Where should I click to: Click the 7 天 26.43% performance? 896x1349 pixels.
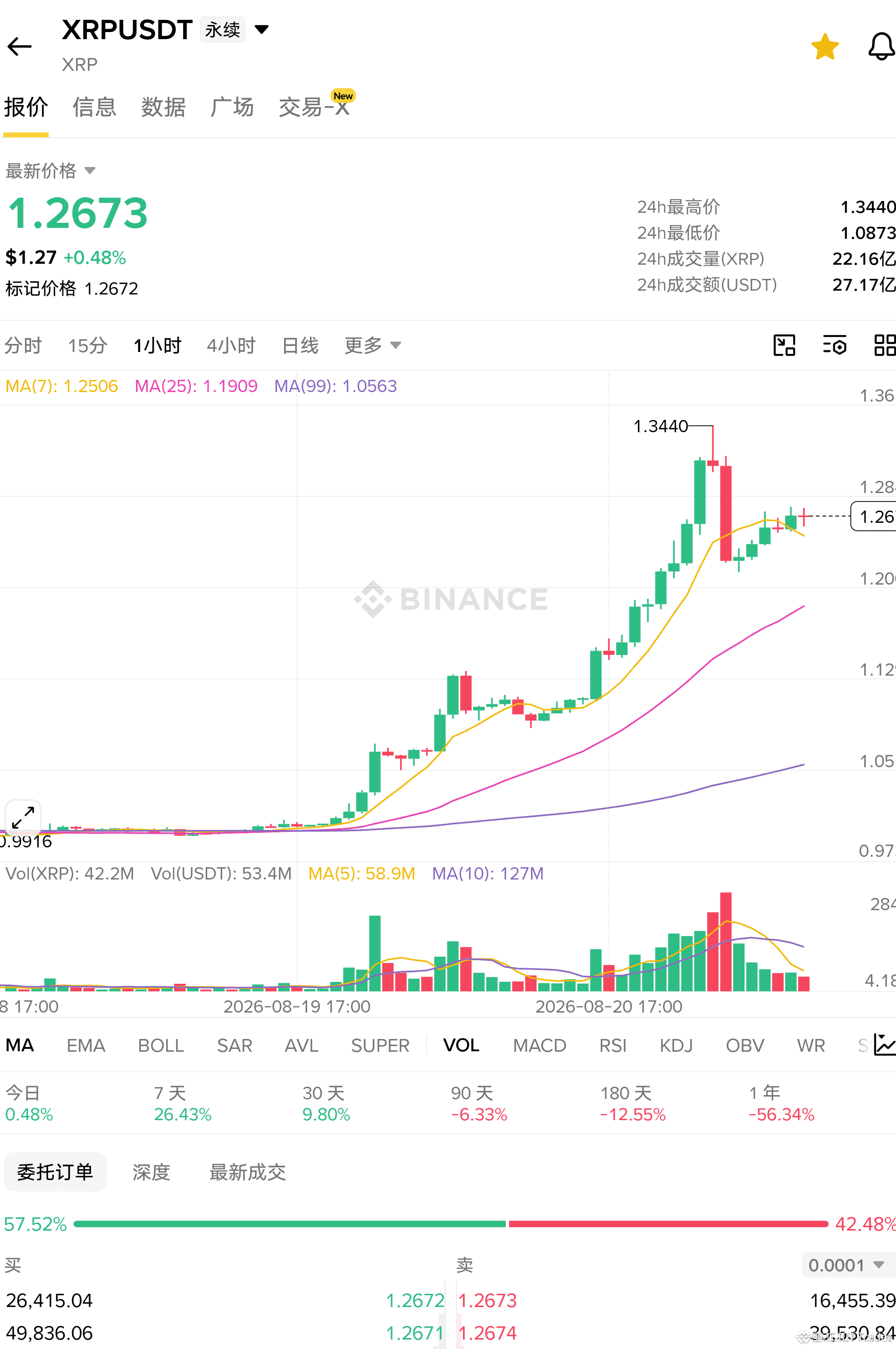click(183, 1103)
